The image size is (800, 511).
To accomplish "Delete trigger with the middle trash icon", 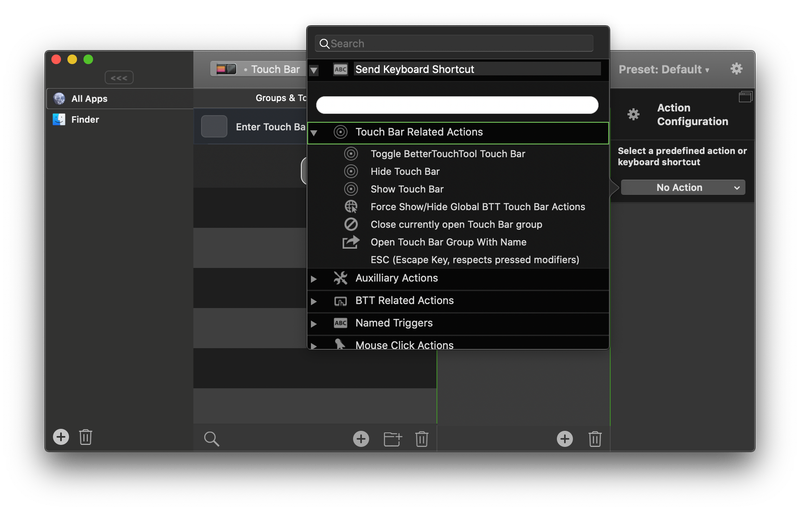I will [421, 439].
